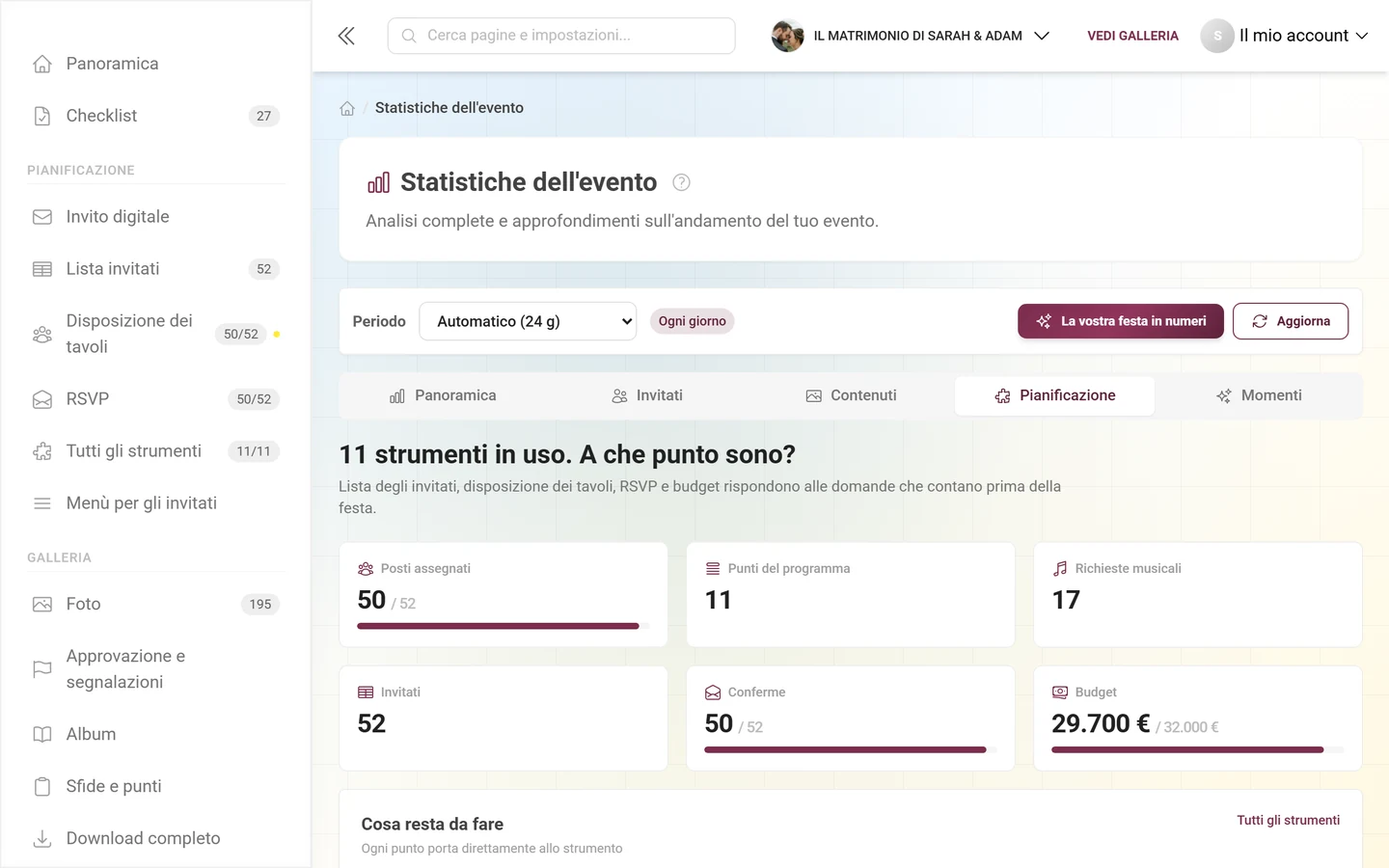Collapse the sidebar with double-chevron icon

click(346, 36)
